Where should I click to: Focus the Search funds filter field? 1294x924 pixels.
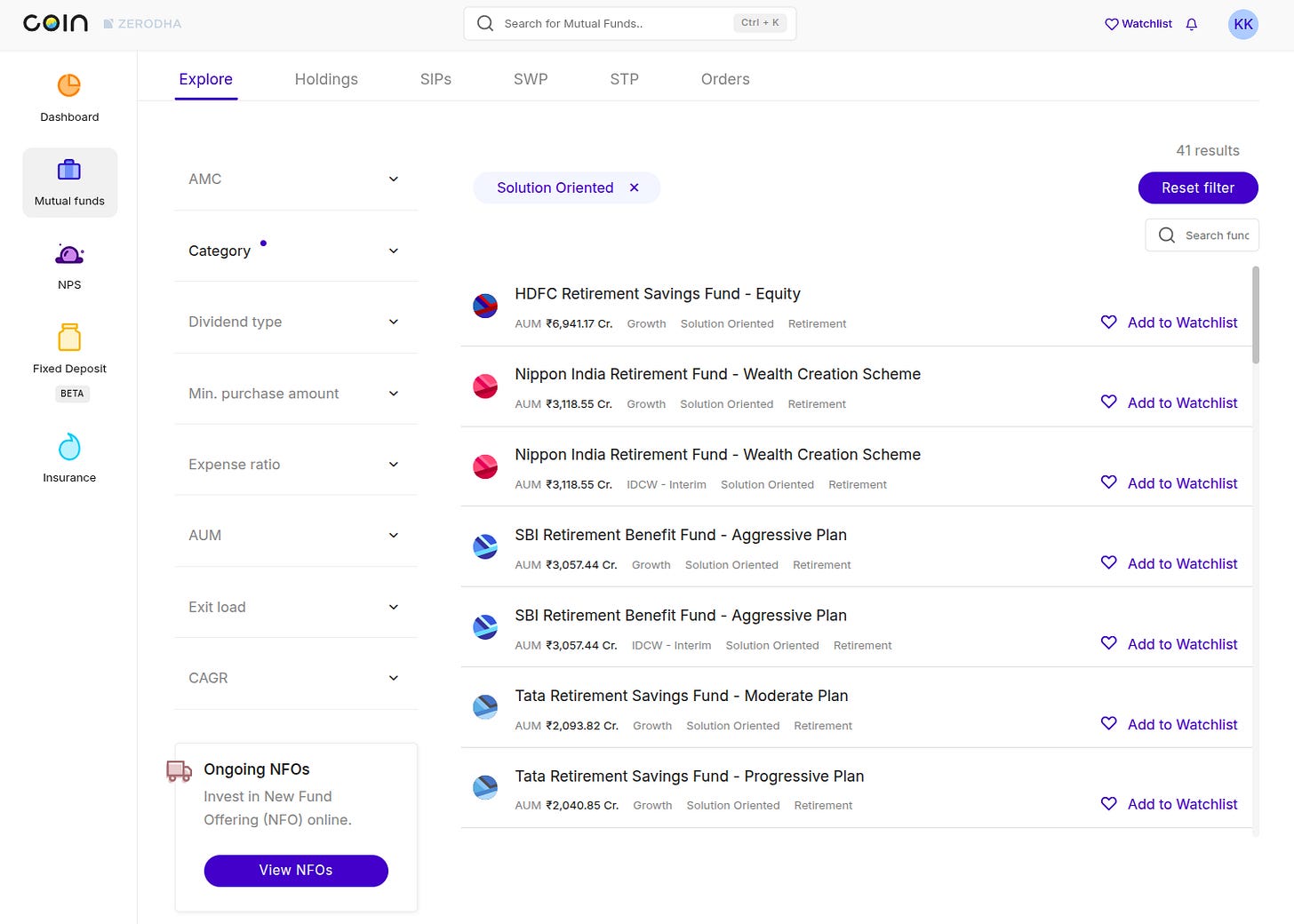[x=1202, y=235]
